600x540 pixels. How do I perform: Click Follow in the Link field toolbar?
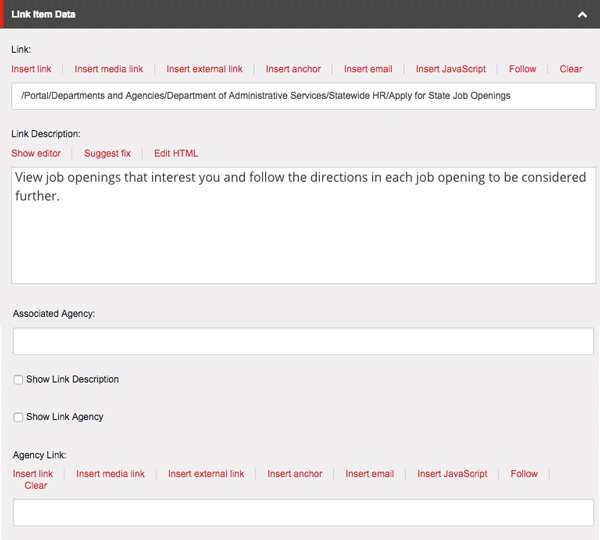pos(522,69)
